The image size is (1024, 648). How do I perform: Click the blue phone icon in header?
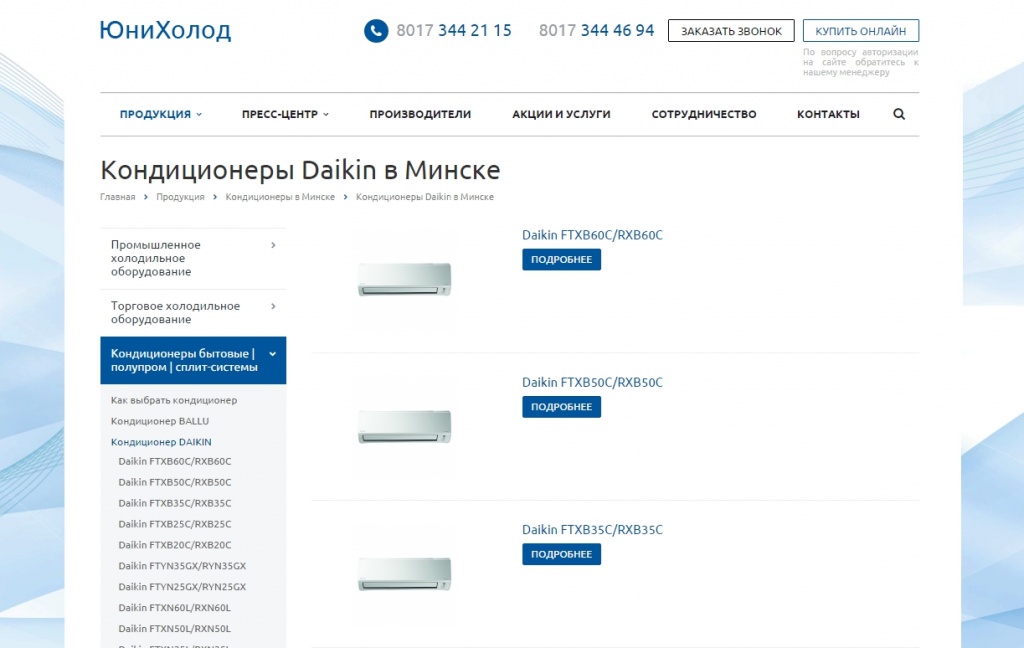point(376,31)
